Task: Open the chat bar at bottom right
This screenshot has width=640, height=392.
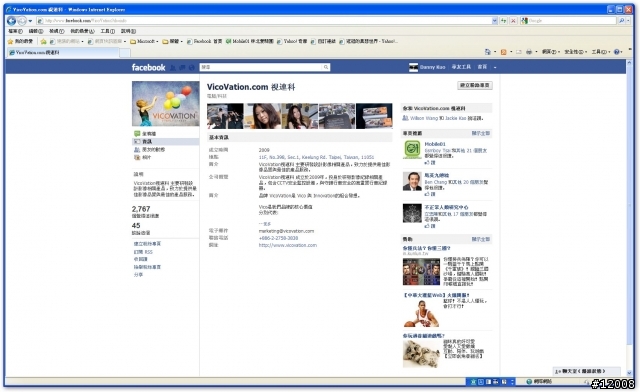Action: 586,371
